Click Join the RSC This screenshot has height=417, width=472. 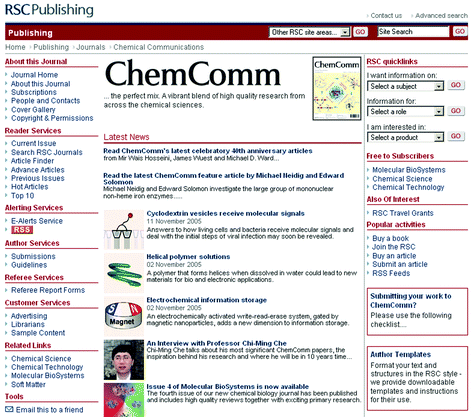tap(394, 247)
